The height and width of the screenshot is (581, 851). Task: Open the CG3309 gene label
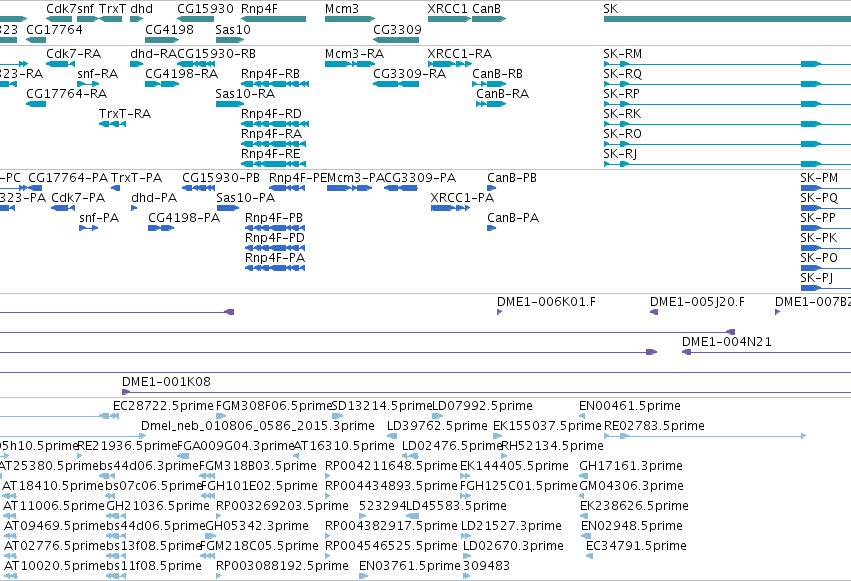coord(397,29)
